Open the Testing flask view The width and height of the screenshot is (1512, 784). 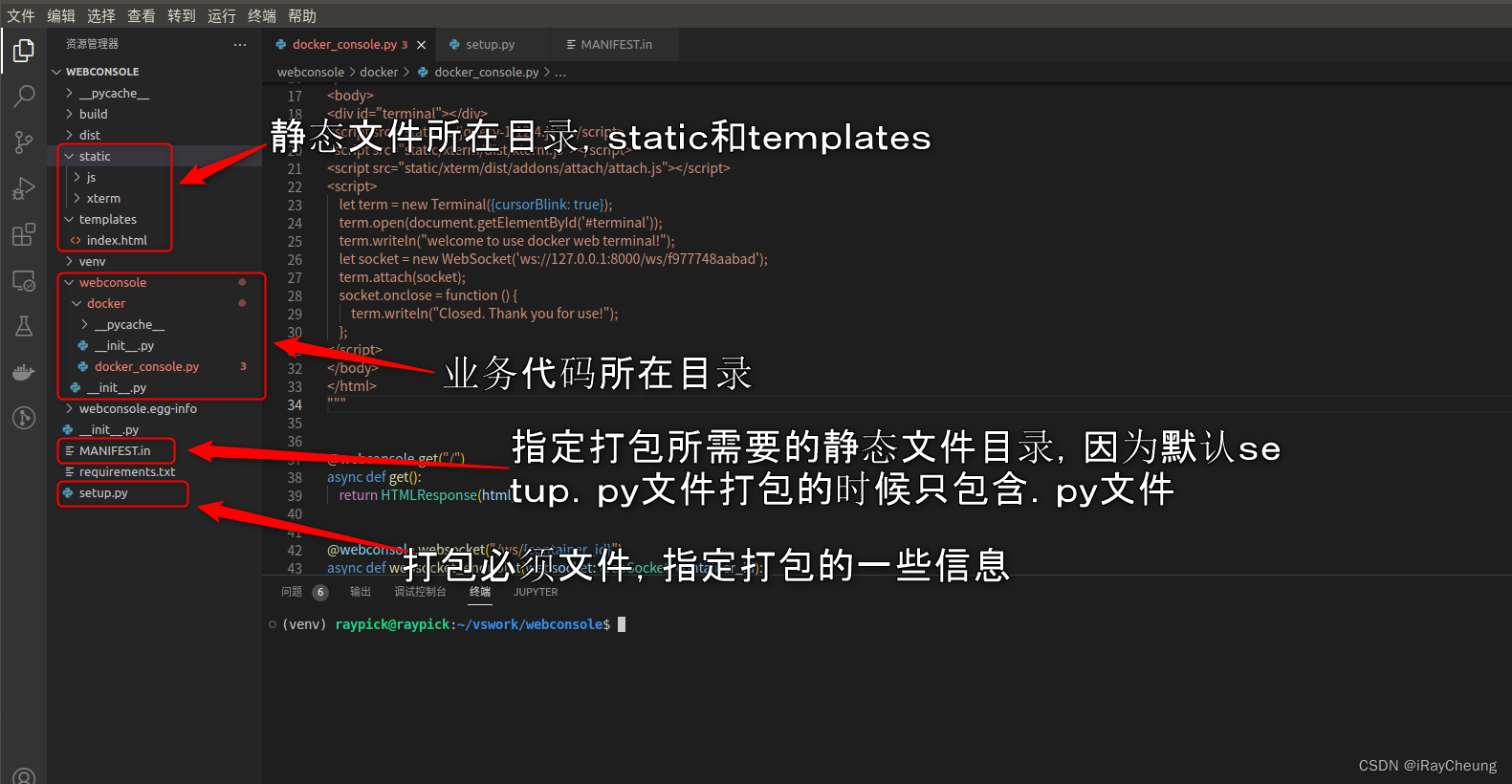pos(24,326)
